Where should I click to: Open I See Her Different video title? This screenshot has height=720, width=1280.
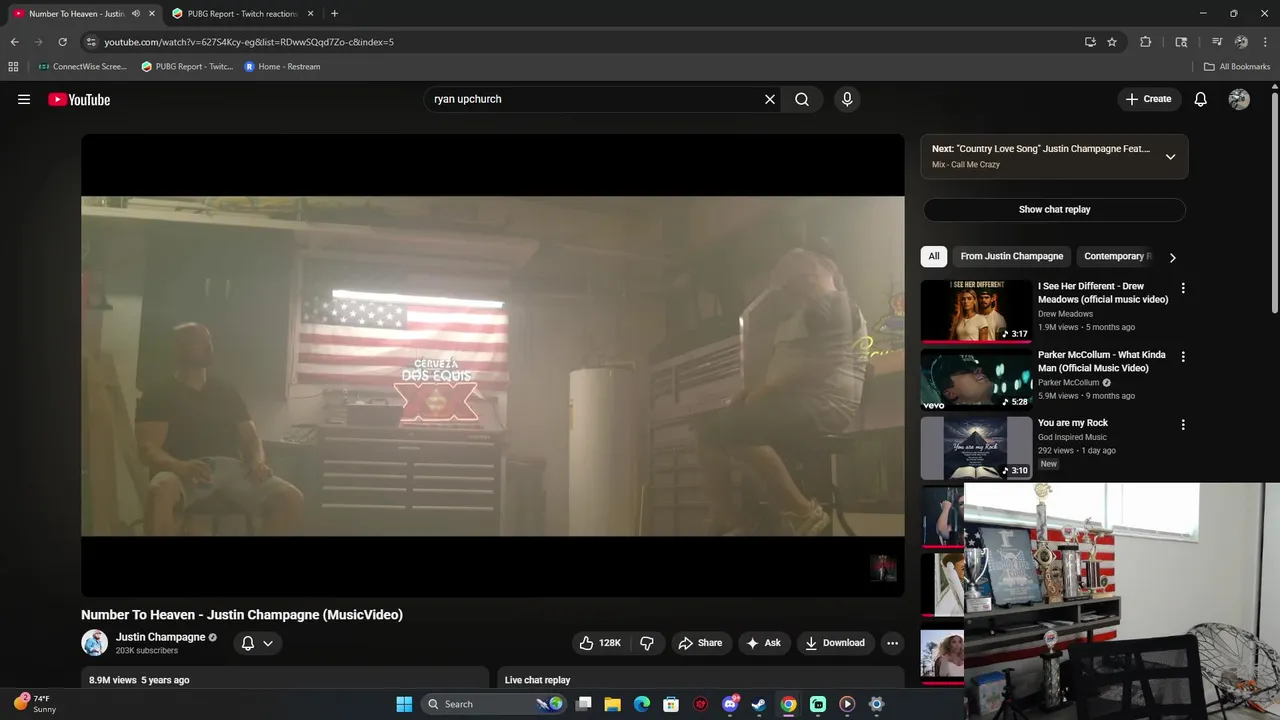tap(1103, 293)
